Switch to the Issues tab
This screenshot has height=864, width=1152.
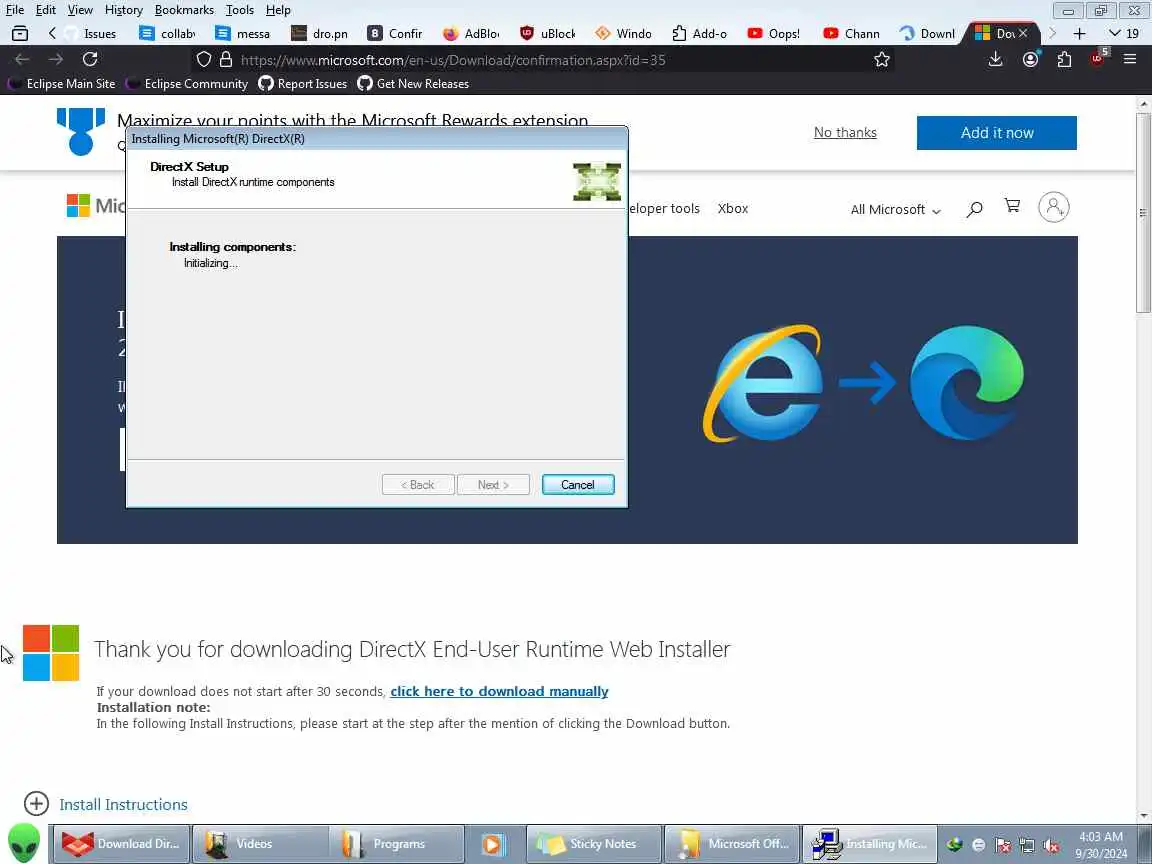(91, 34)
